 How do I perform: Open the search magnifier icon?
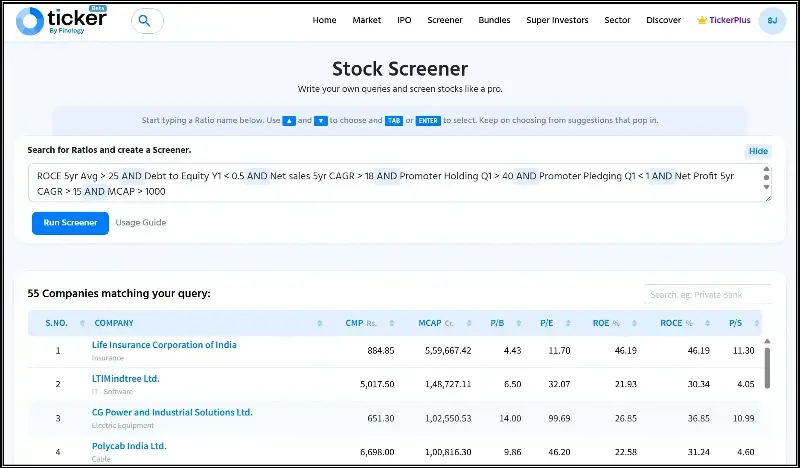(x=147, y=20)
